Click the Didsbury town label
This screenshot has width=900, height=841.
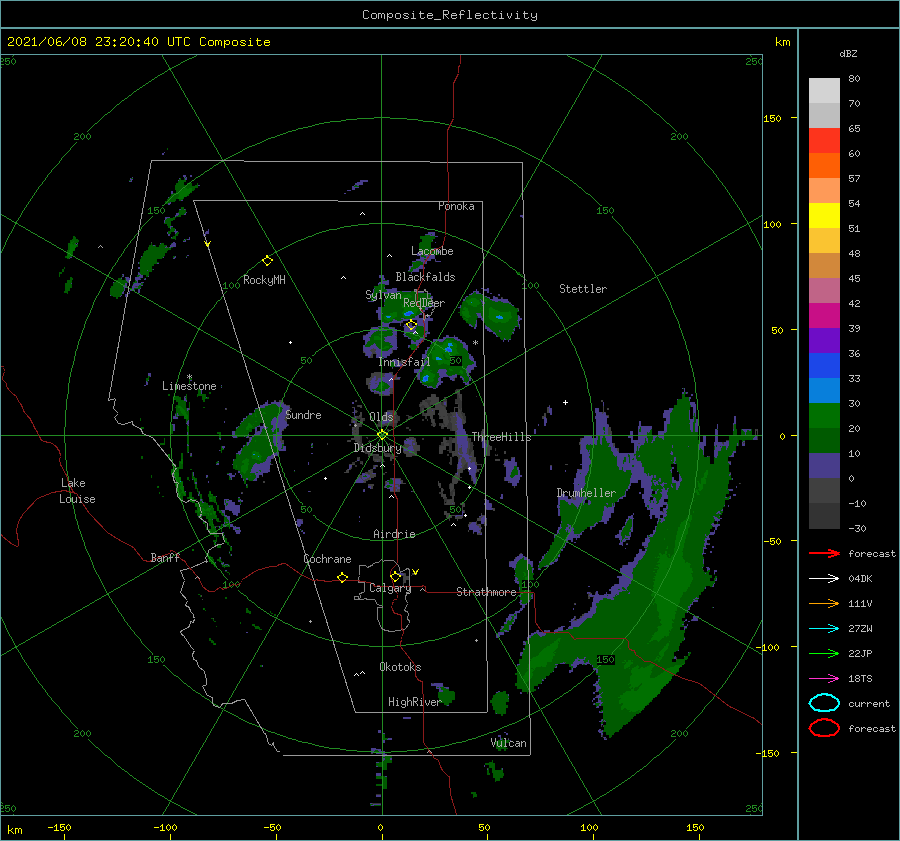tap(378, 448)
